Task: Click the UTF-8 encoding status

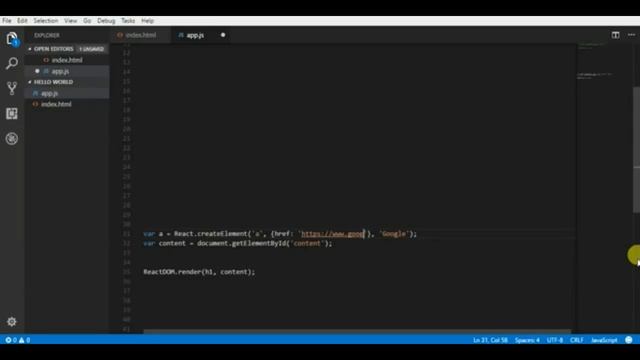Action: pos(555,340)
